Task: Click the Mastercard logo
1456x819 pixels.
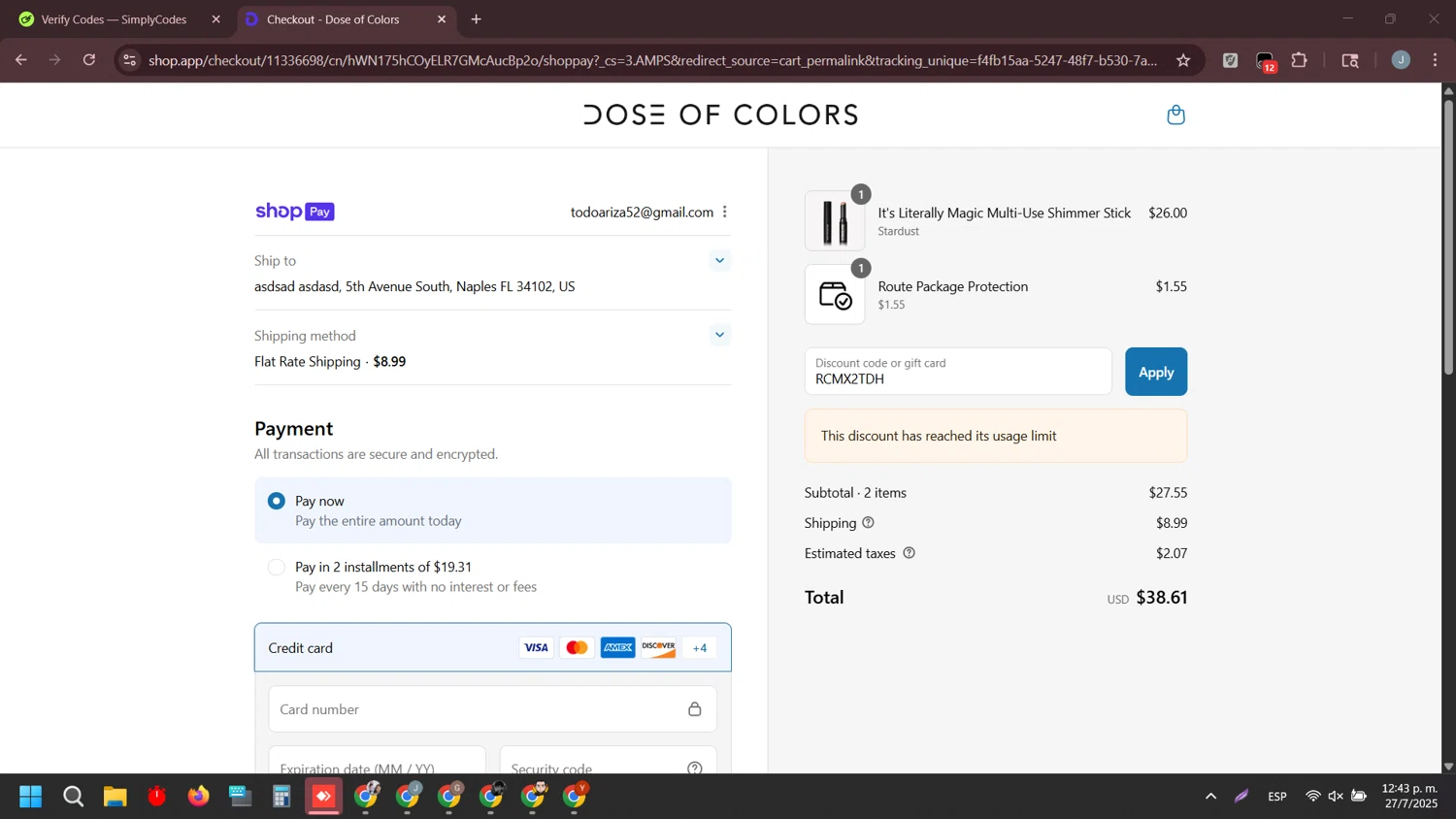Action: (577, 647)
